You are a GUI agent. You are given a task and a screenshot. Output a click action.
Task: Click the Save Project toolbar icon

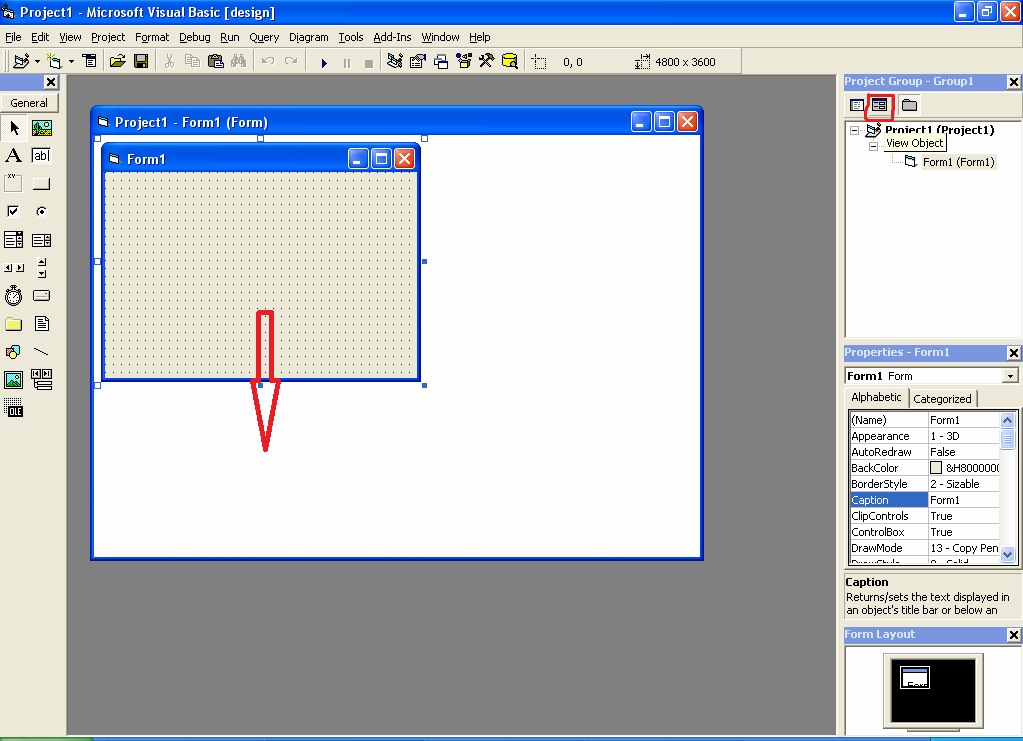coord(140,61)
